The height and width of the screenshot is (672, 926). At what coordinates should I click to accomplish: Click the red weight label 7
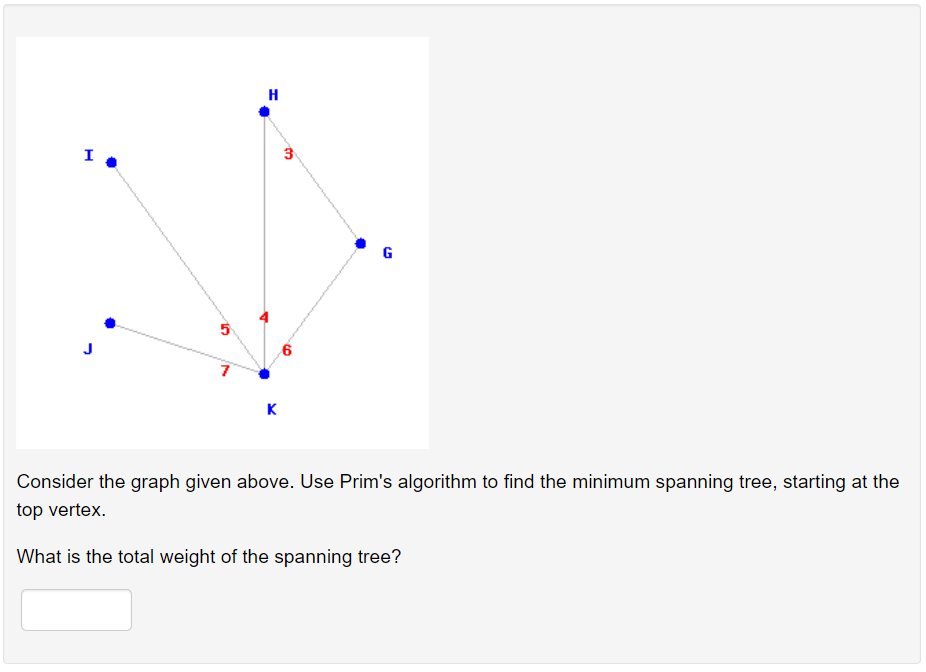226,369
